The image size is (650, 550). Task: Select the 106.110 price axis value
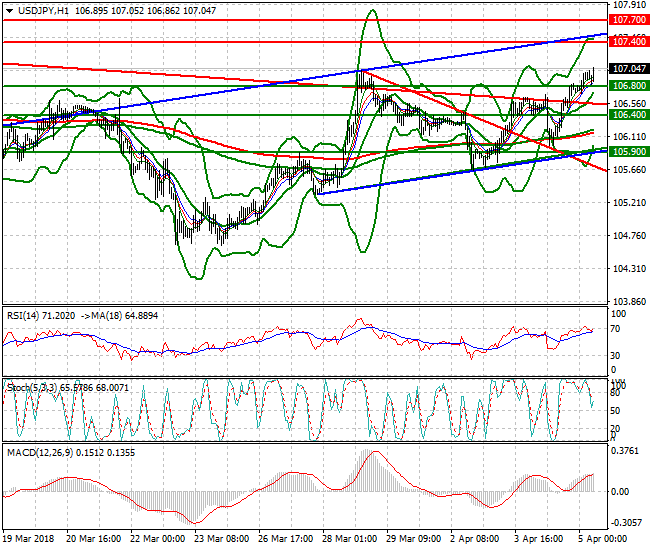(629, 136)
